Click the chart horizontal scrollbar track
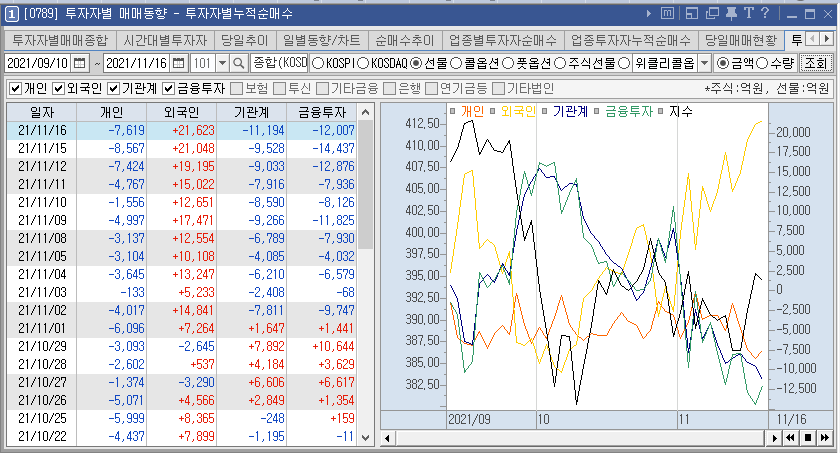Image resolution: width=840 pixels, height=453 pixels. pos(581,438)
